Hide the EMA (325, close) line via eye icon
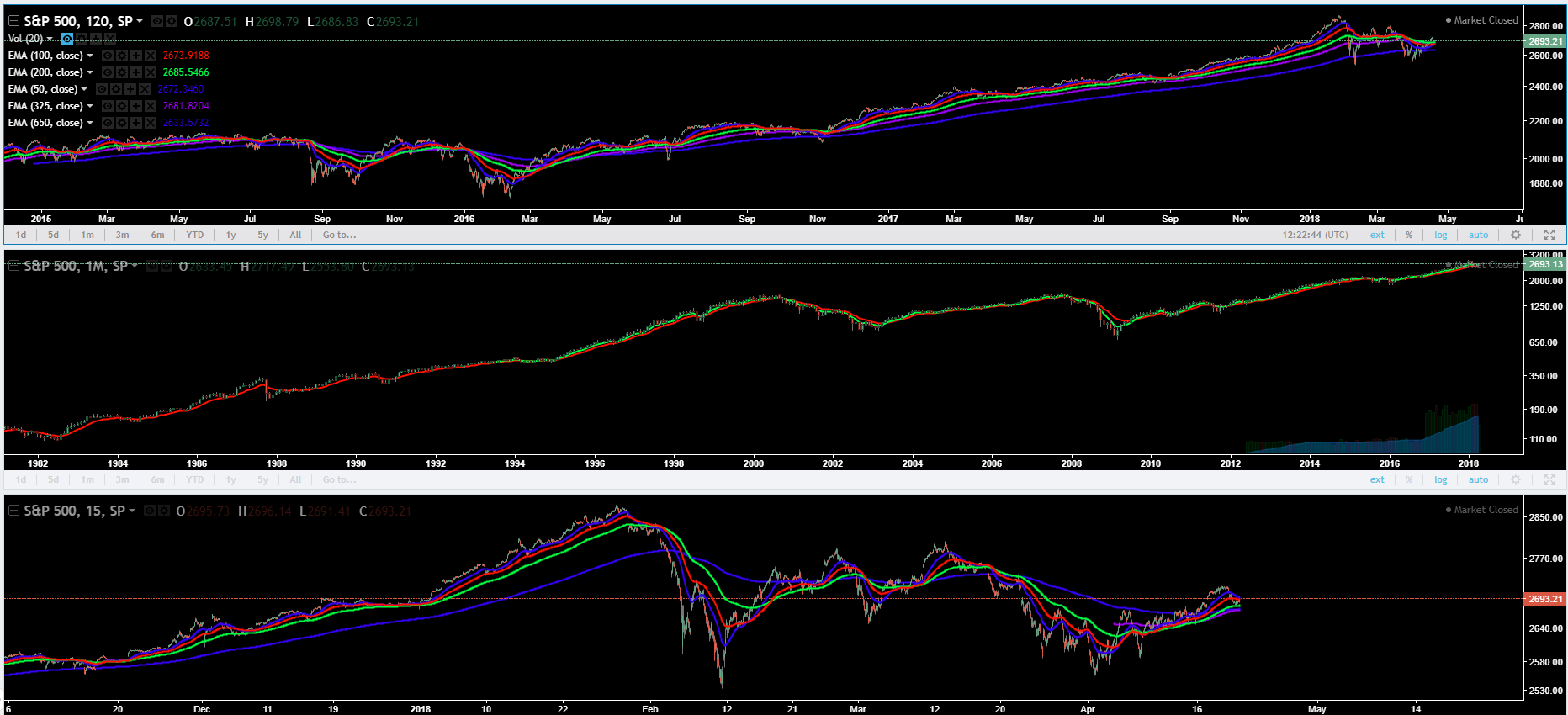Image resolution: width=1568 pixels, height=715 pixels. click(x=108, y=106)
